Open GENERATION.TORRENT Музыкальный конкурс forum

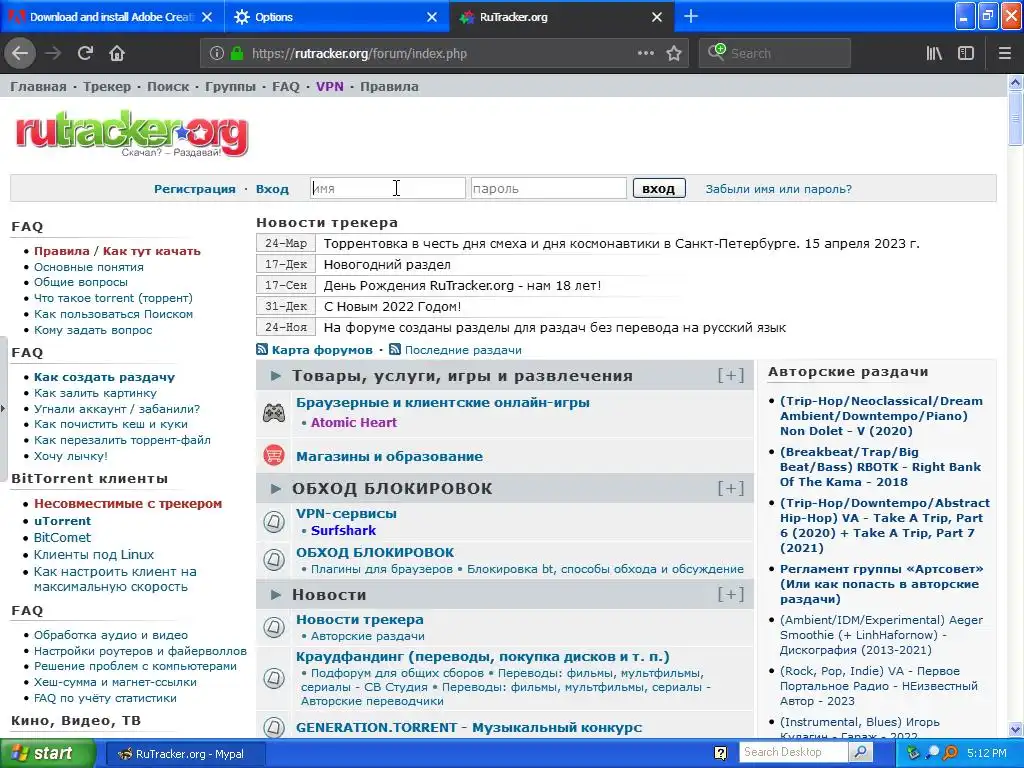(x=469, y=727)
